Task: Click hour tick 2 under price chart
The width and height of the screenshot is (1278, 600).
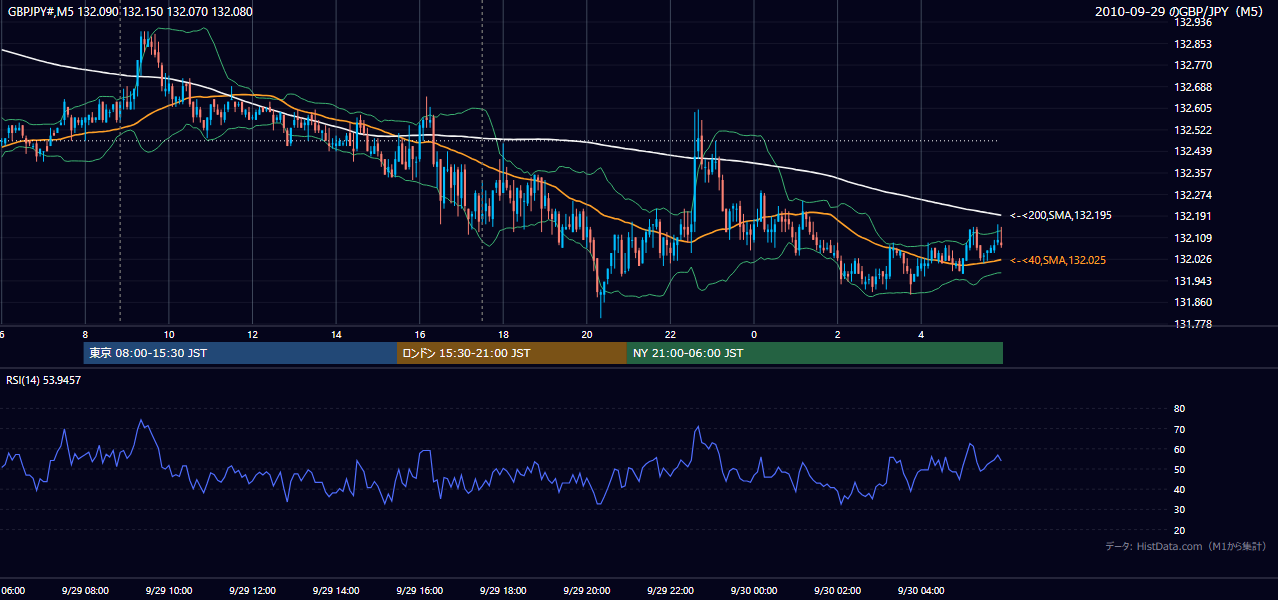Action: pos(838,334)
